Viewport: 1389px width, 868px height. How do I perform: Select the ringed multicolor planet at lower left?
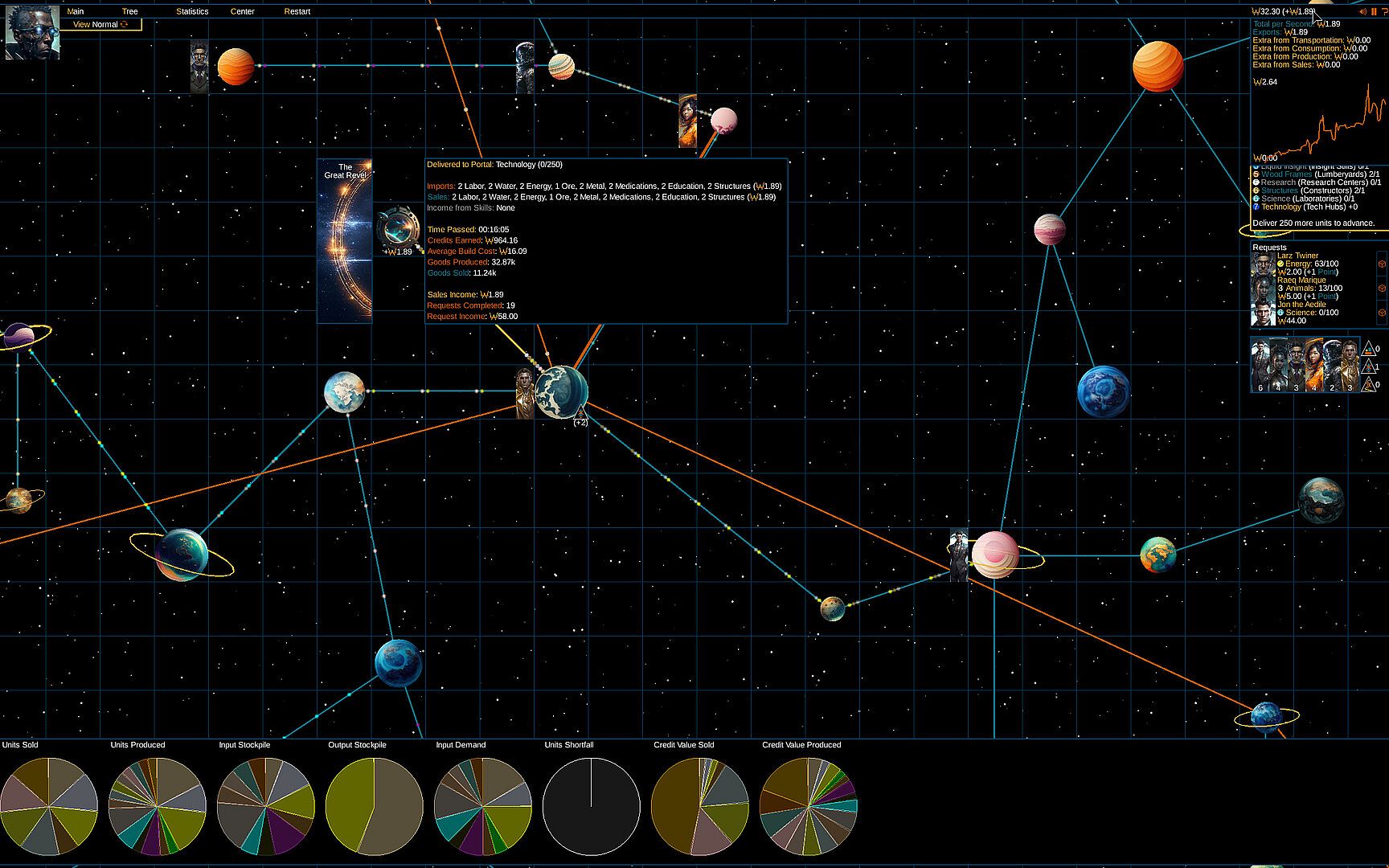[x=182, y=555]
